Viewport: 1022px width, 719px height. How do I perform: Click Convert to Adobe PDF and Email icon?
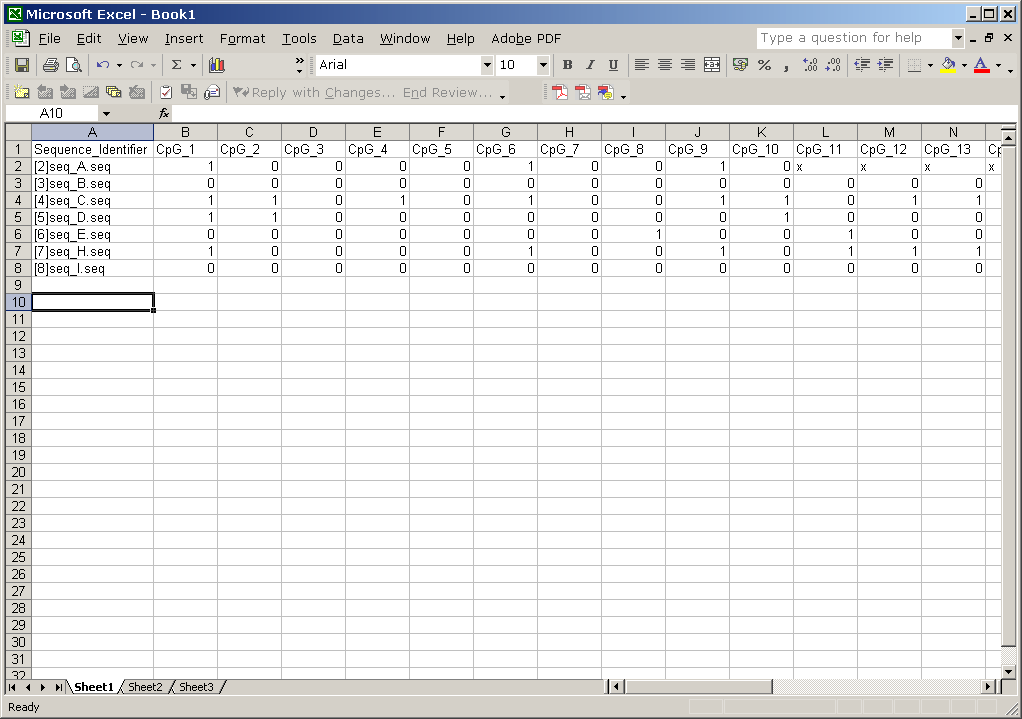(583, 92)
